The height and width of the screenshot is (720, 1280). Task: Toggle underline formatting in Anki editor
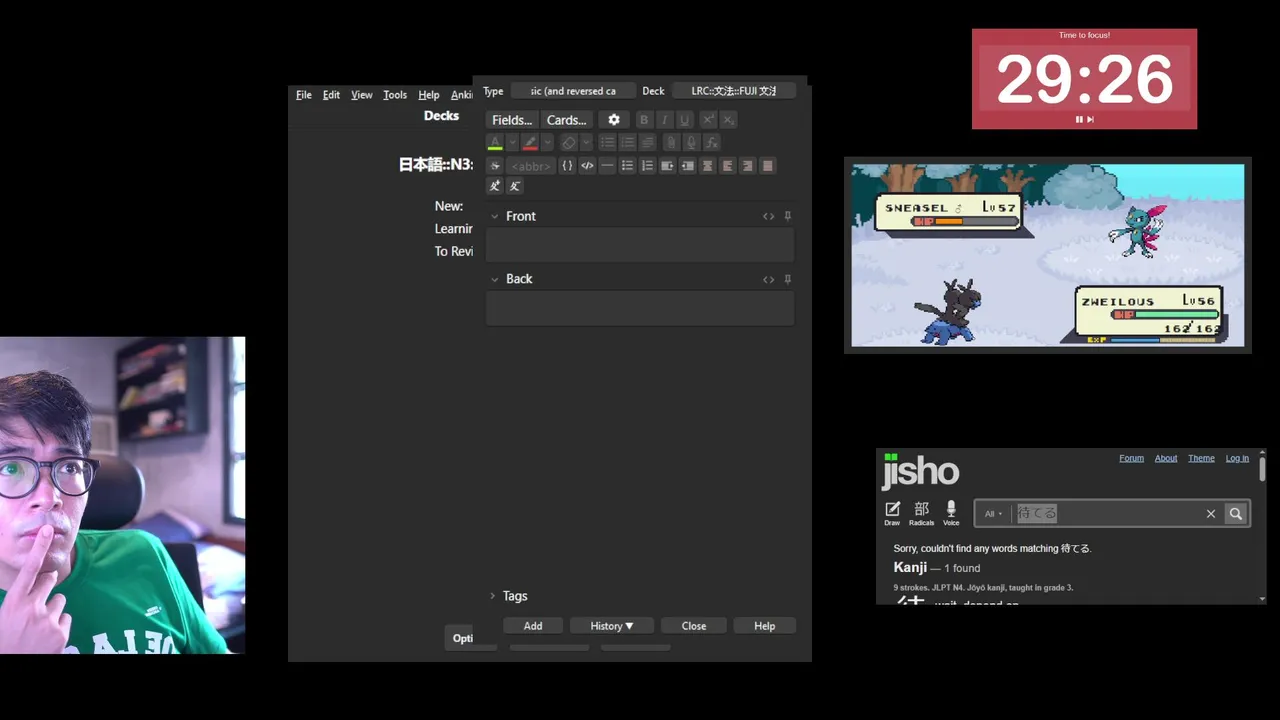tap(684, 120)
